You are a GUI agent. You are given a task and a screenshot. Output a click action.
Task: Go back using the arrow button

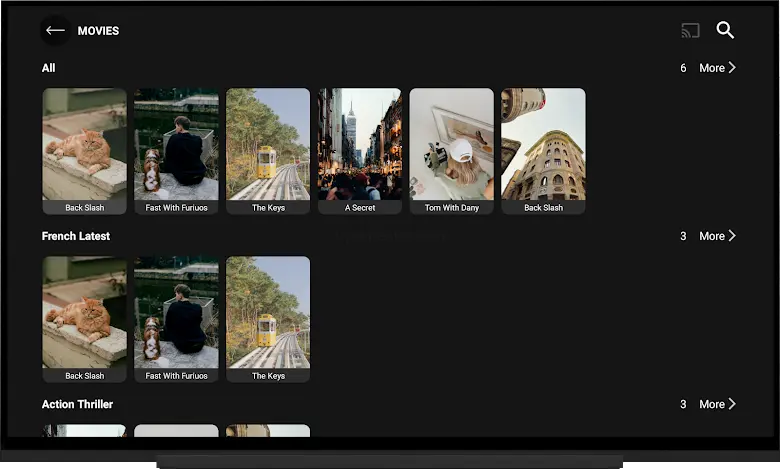55,30
